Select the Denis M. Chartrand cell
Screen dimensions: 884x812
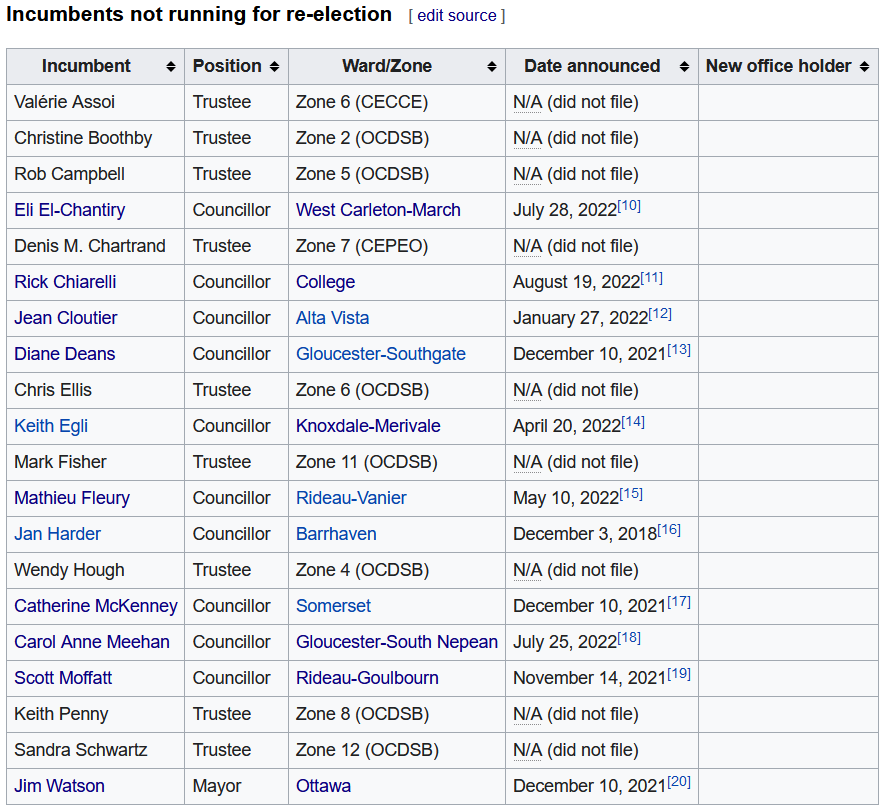click(x=96, y=246)
